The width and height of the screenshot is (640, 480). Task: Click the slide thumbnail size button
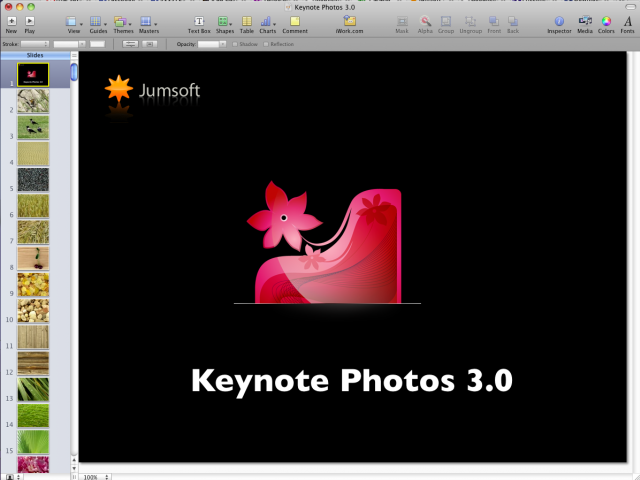13,477
